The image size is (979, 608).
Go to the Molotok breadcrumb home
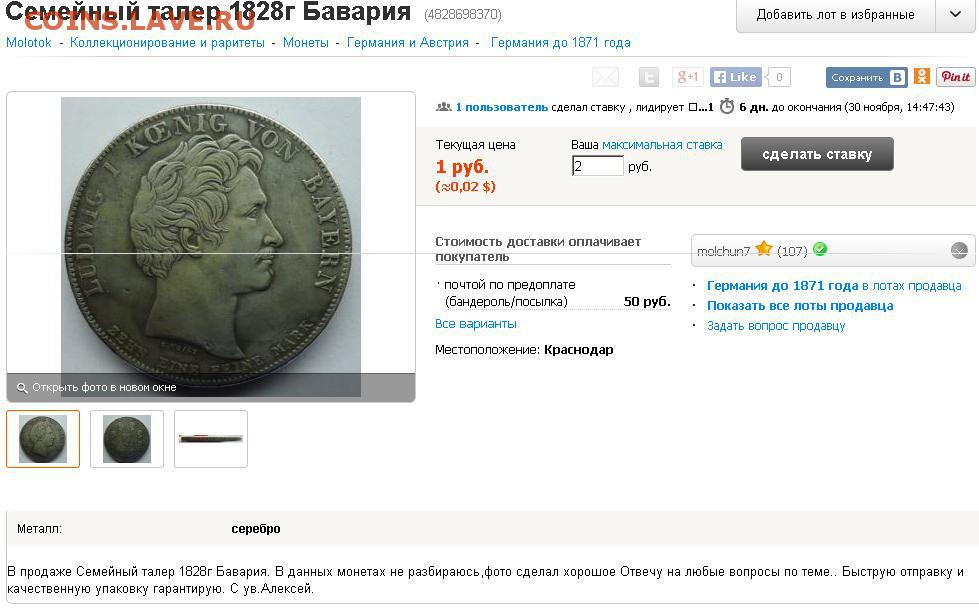click(x=29, y=42)
